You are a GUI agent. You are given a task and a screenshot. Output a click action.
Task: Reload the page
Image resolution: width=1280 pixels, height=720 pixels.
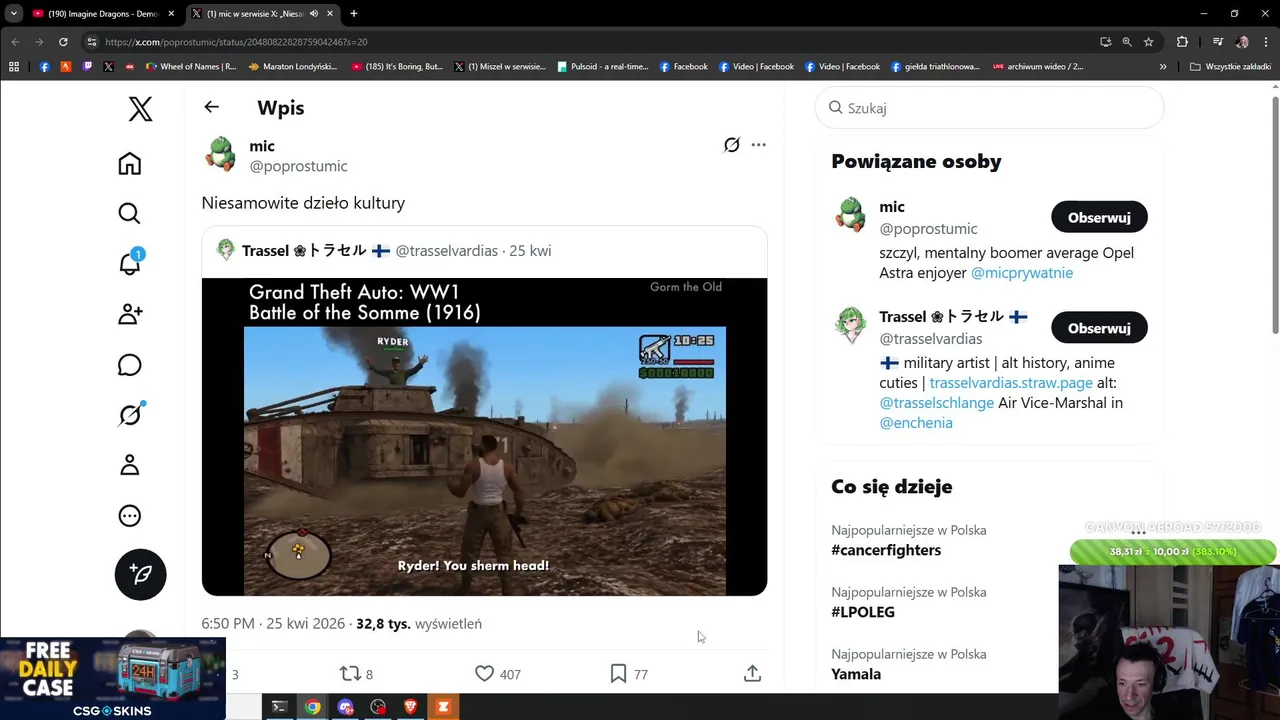(x=63, y=42)
